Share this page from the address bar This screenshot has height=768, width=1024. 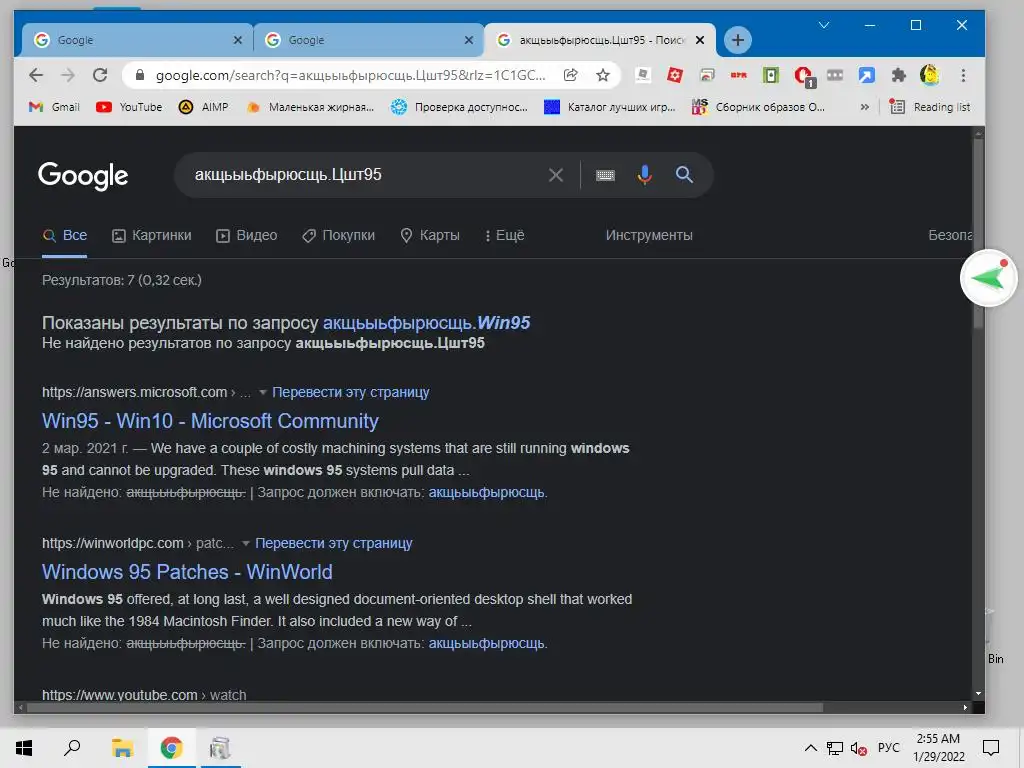[571, 75]
